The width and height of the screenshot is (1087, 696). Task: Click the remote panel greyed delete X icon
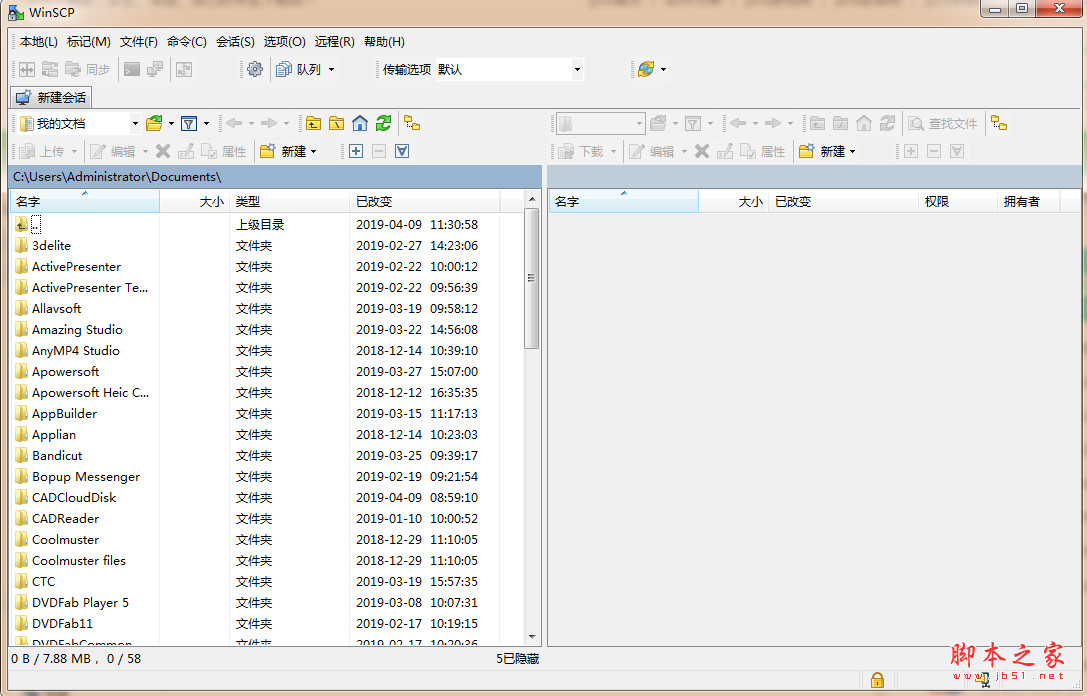702,151
